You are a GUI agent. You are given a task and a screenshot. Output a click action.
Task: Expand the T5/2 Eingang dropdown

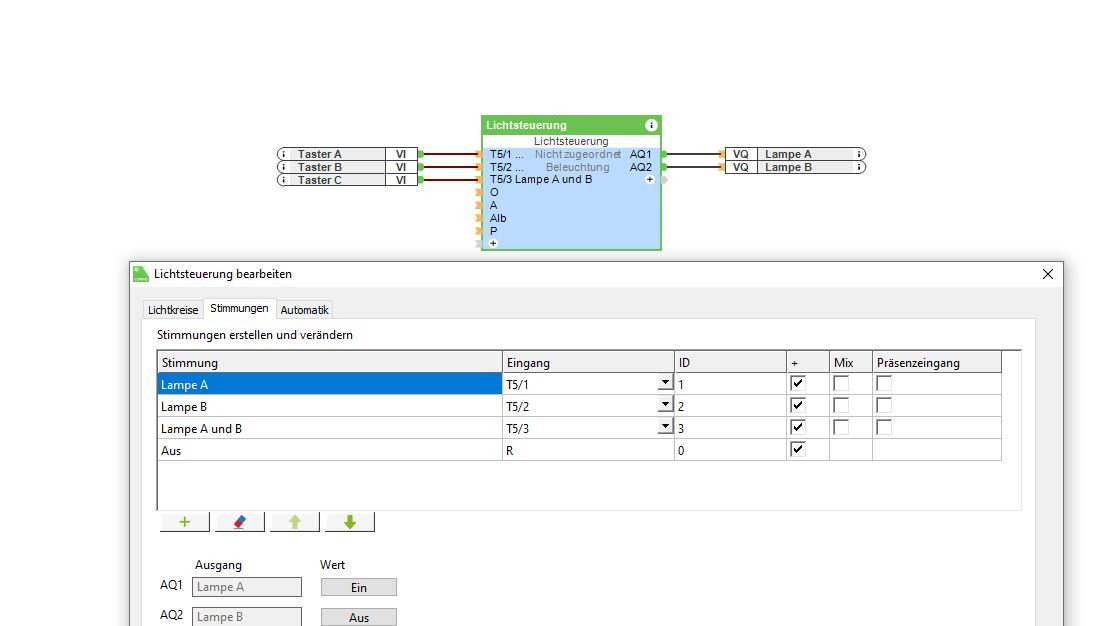click(665, 406)
